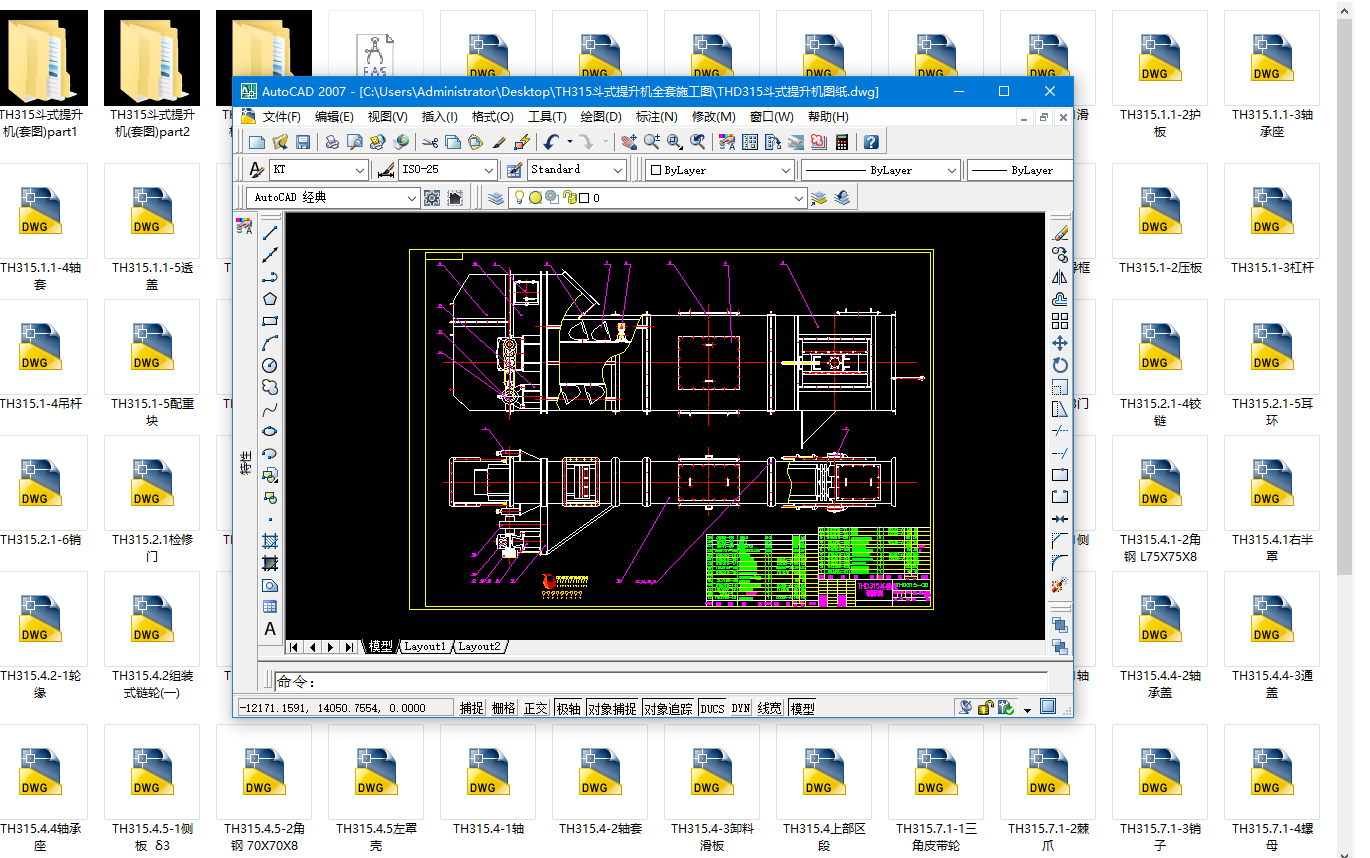Open the 格式(O) menu
1370x858 pixels.
(x=493, y=117)
